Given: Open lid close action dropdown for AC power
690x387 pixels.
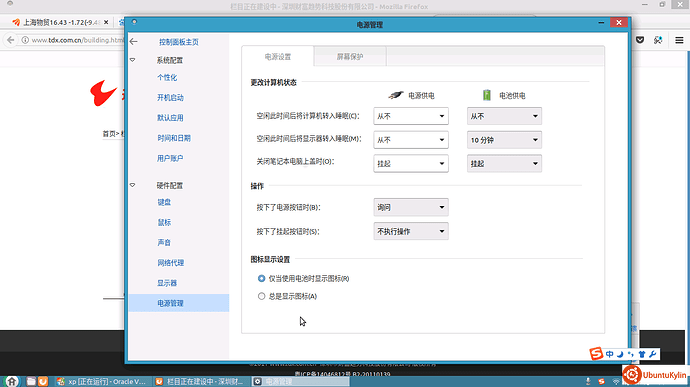Looking at the screenshot, I should (x=411, y=163).
